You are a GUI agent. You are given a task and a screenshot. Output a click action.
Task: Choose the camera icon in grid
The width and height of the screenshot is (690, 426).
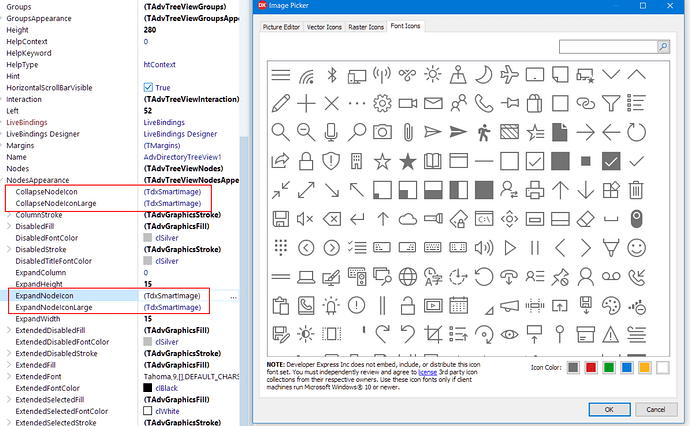(x=382, y=131)
